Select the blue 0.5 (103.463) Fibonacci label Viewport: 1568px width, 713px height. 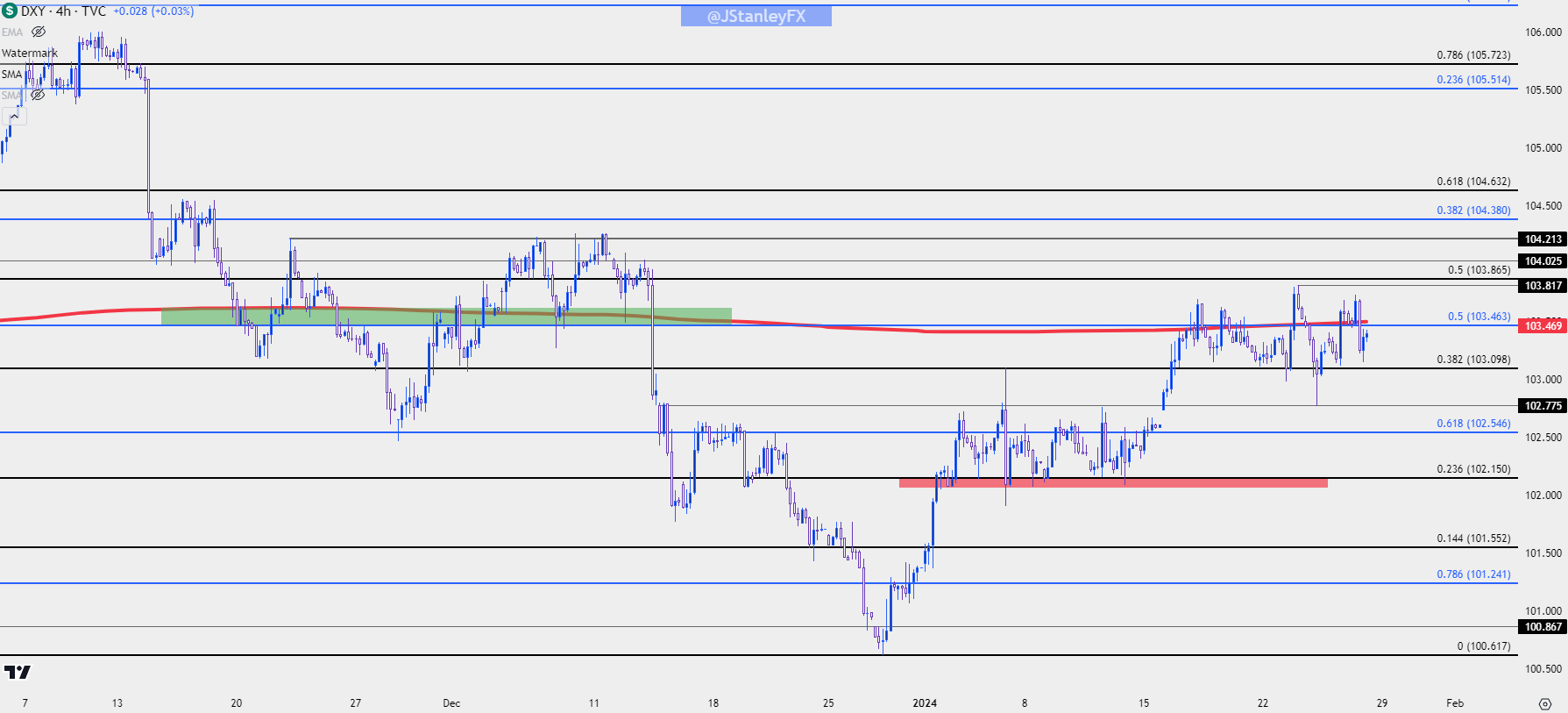1479,316
